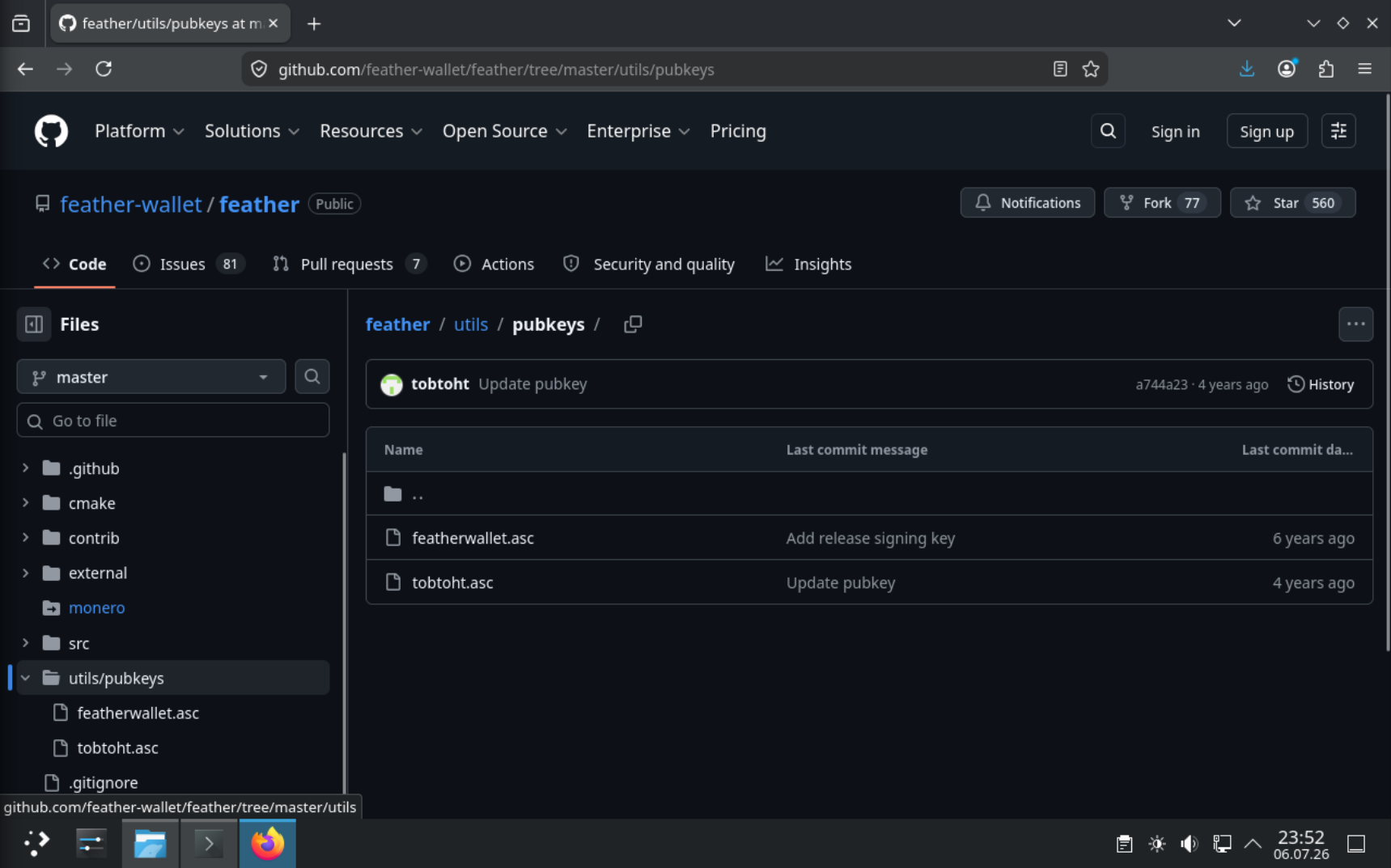Open feather-wallet organization link
This screenshot has width=1391, height=868.
click(131, 204)
